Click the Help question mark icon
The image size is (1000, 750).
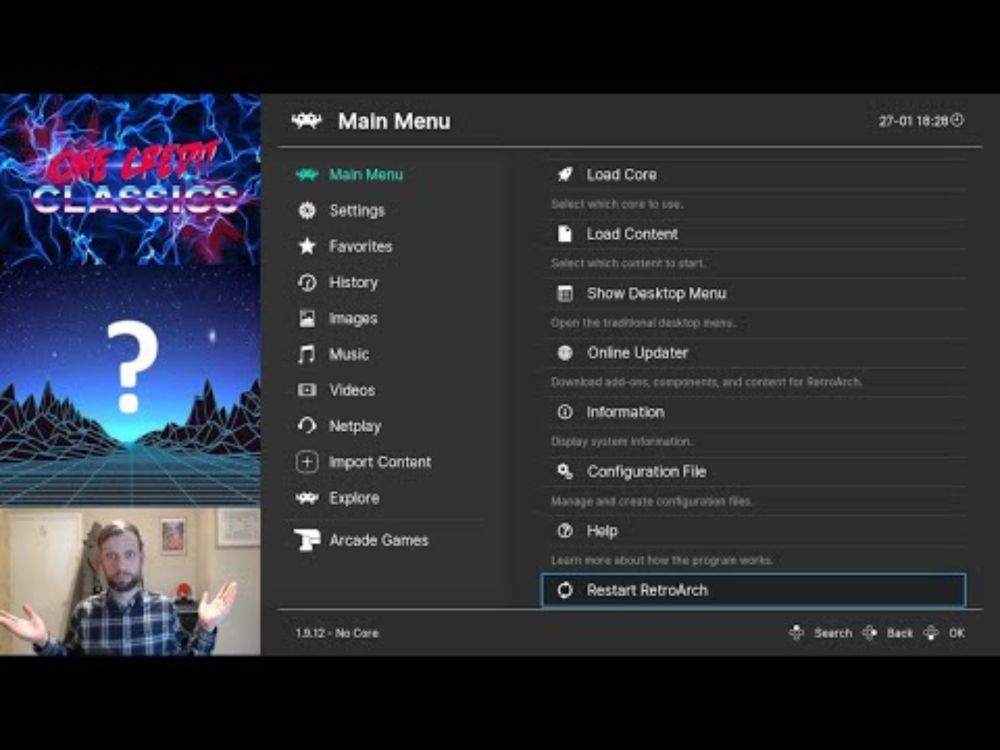pyautogui.click(x=565, y=531)
